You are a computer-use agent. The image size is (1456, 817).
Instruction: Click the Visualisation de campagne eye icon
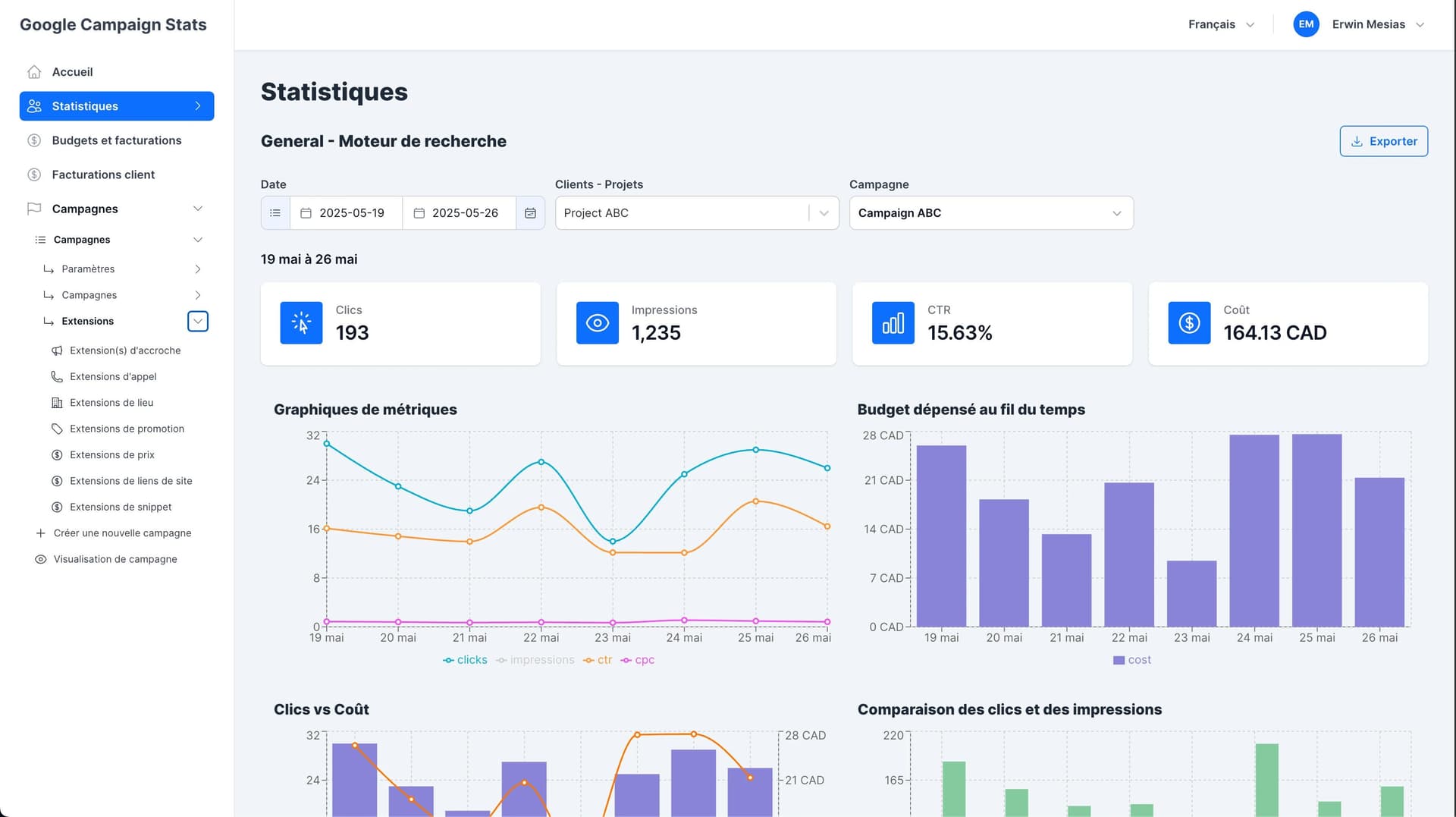coord(40,559)
